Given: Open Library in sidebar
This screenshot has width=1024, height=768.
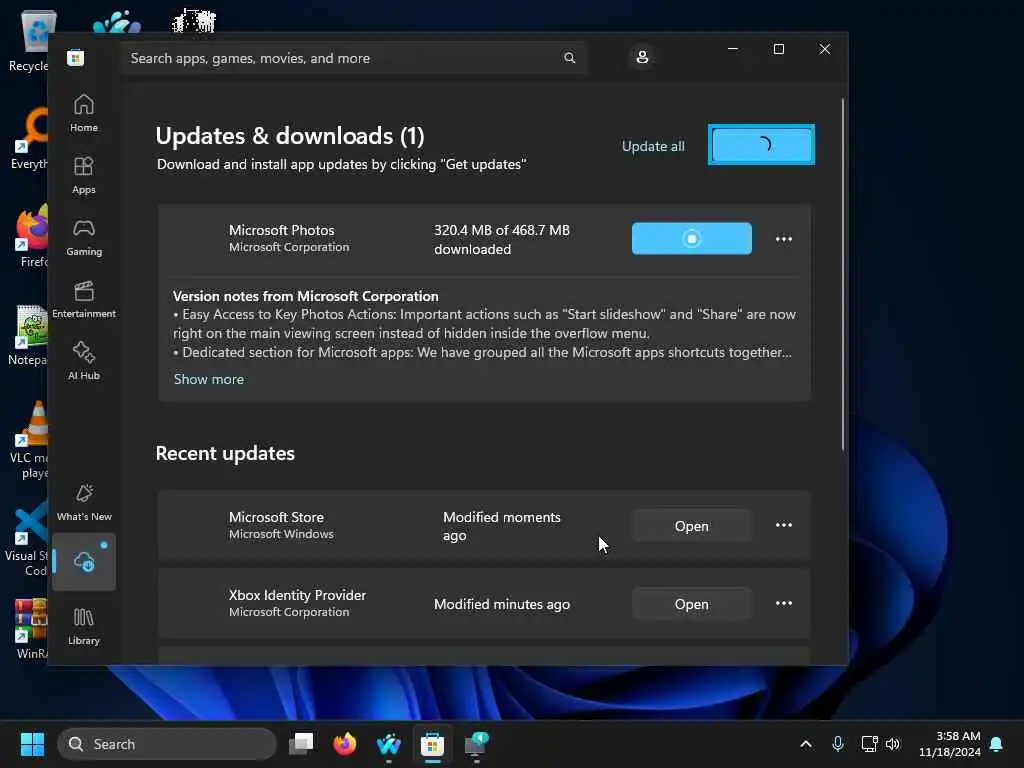Looking at the screenshot, I should click(84, 626).
